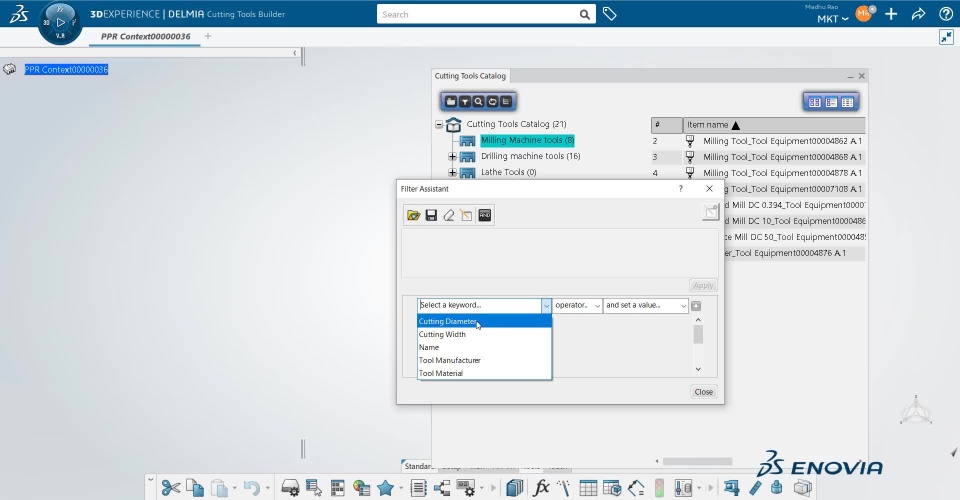Click the Undo arrow icon

(251, 488)
